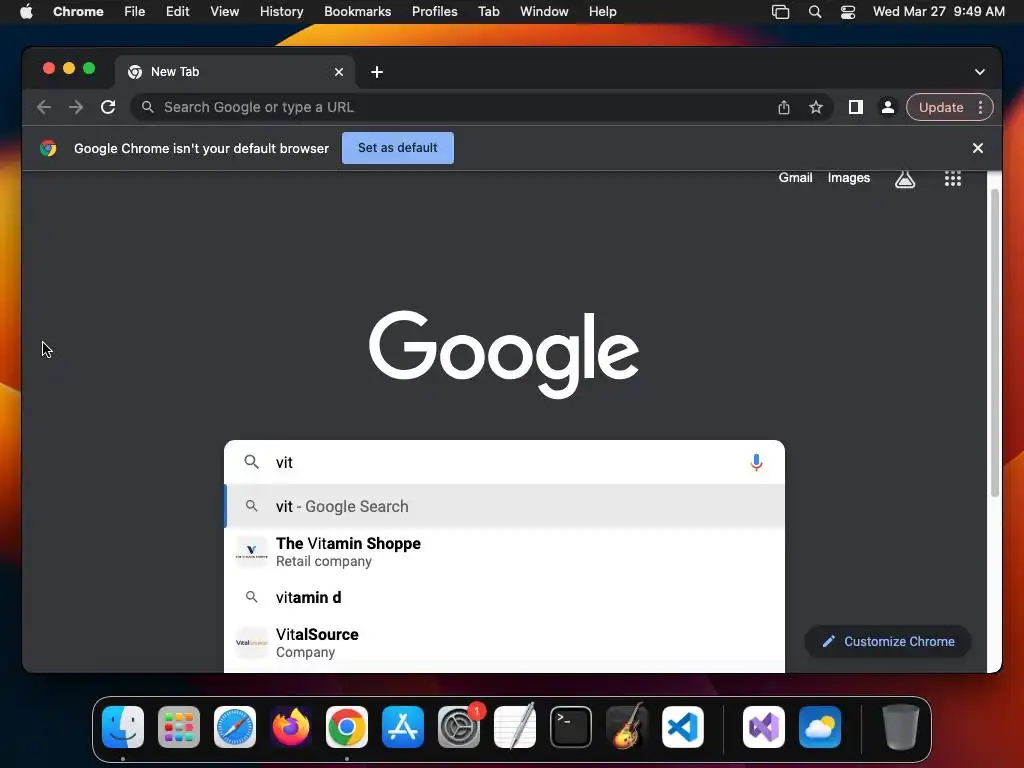1024x768 pixels.
Task: Open Visual Studio Code from Dock
Action: [683, 727]
